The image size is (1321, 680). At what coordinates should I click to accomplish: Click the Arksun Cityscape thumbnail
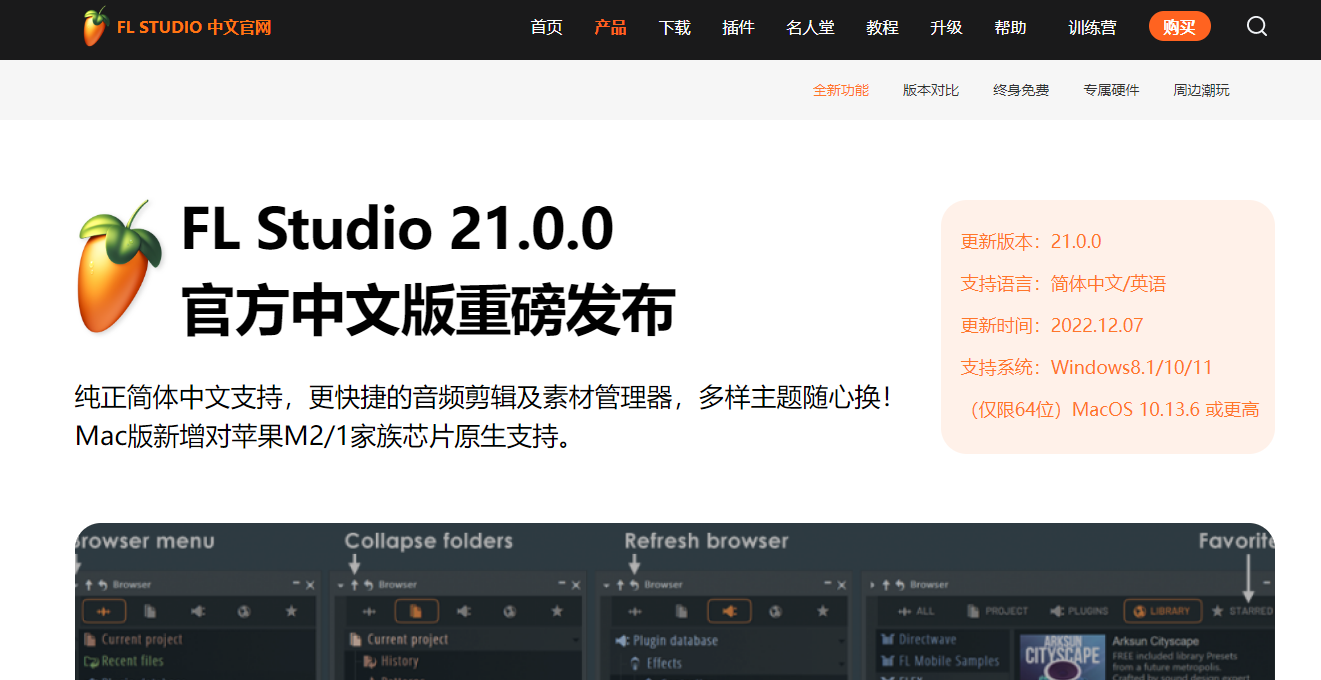1061,655
